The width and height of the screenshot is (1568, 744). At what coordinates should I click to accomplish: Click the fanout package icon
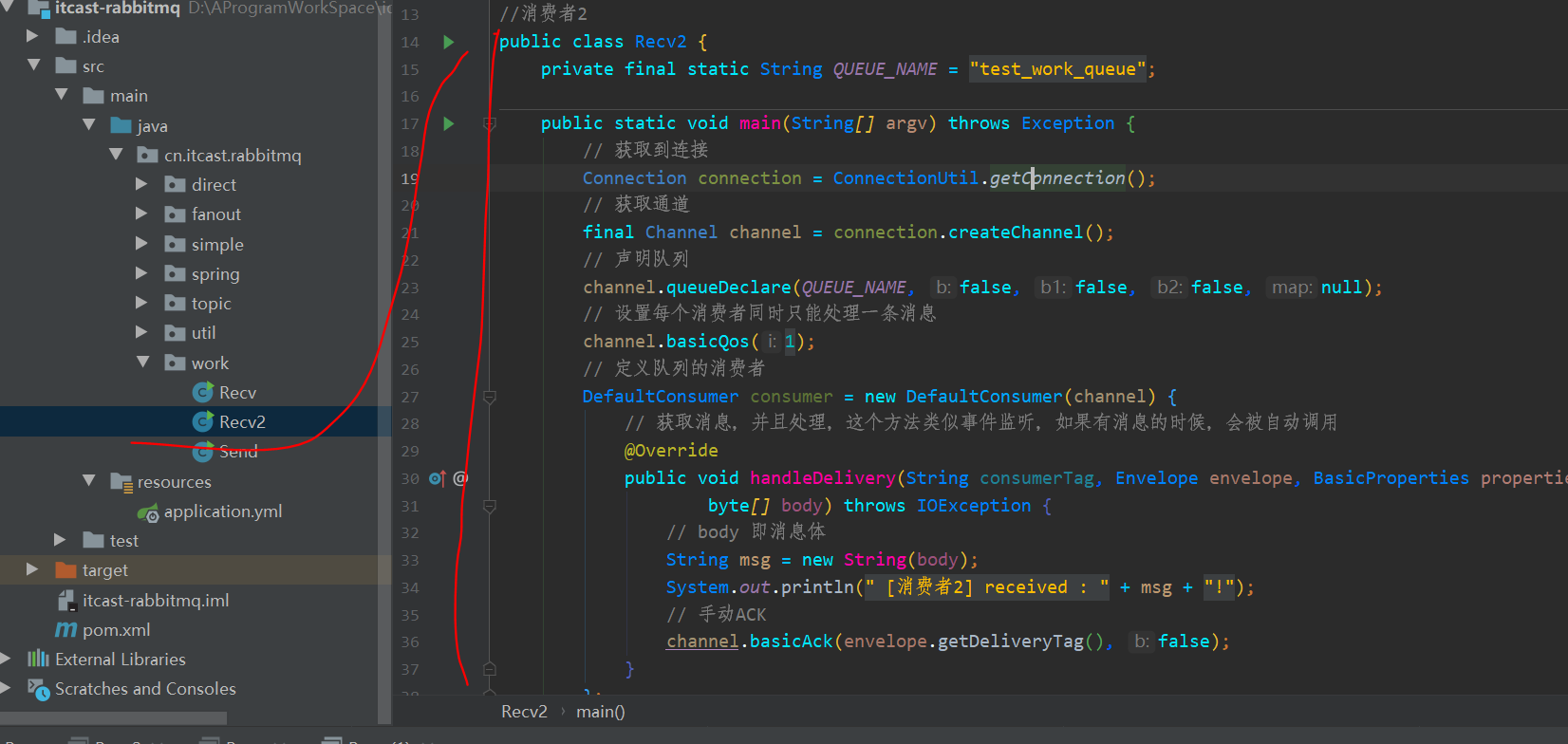[x=175, y=214]
